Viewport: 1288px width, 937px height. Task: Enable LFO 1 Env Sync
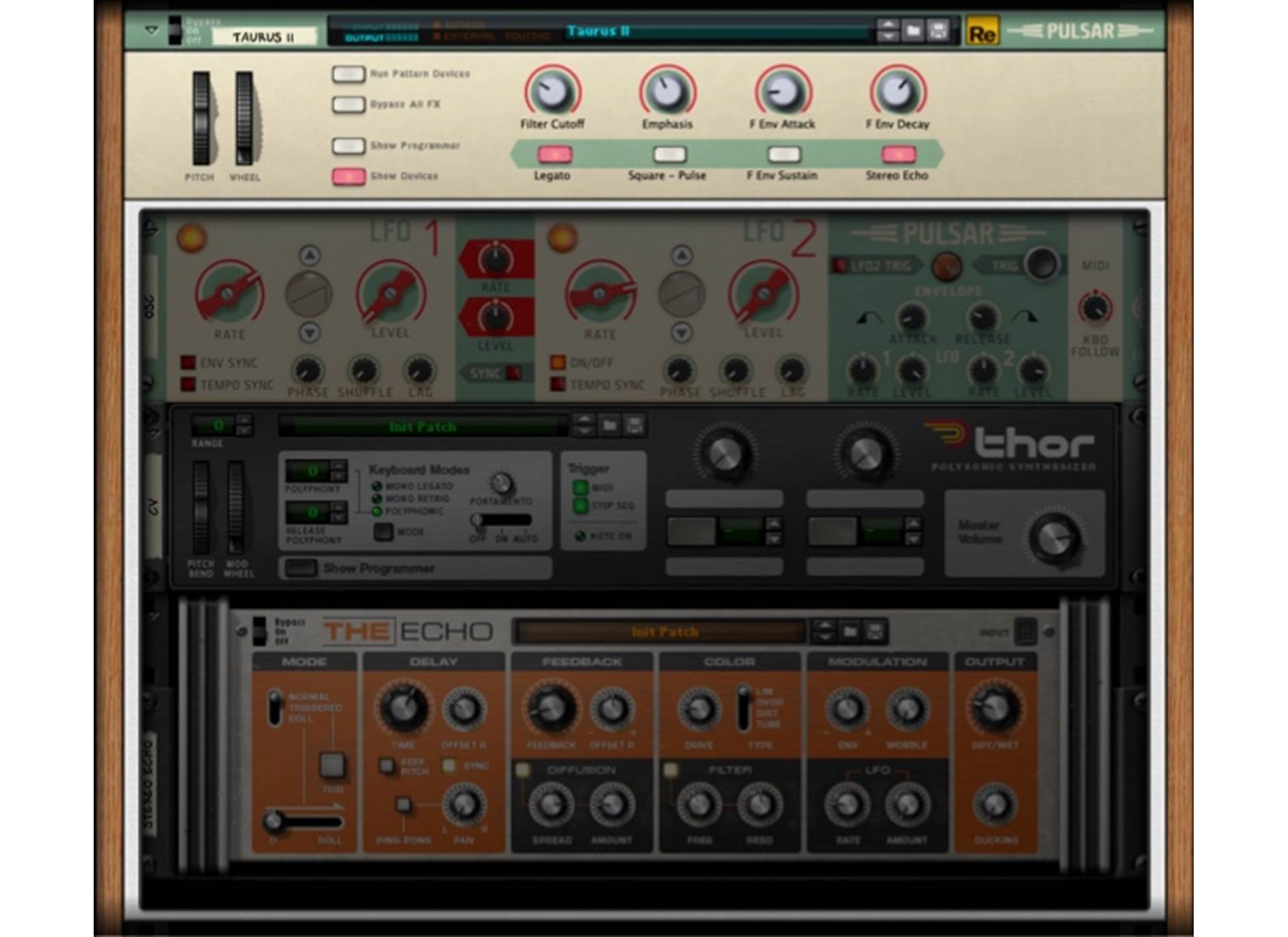188,362
